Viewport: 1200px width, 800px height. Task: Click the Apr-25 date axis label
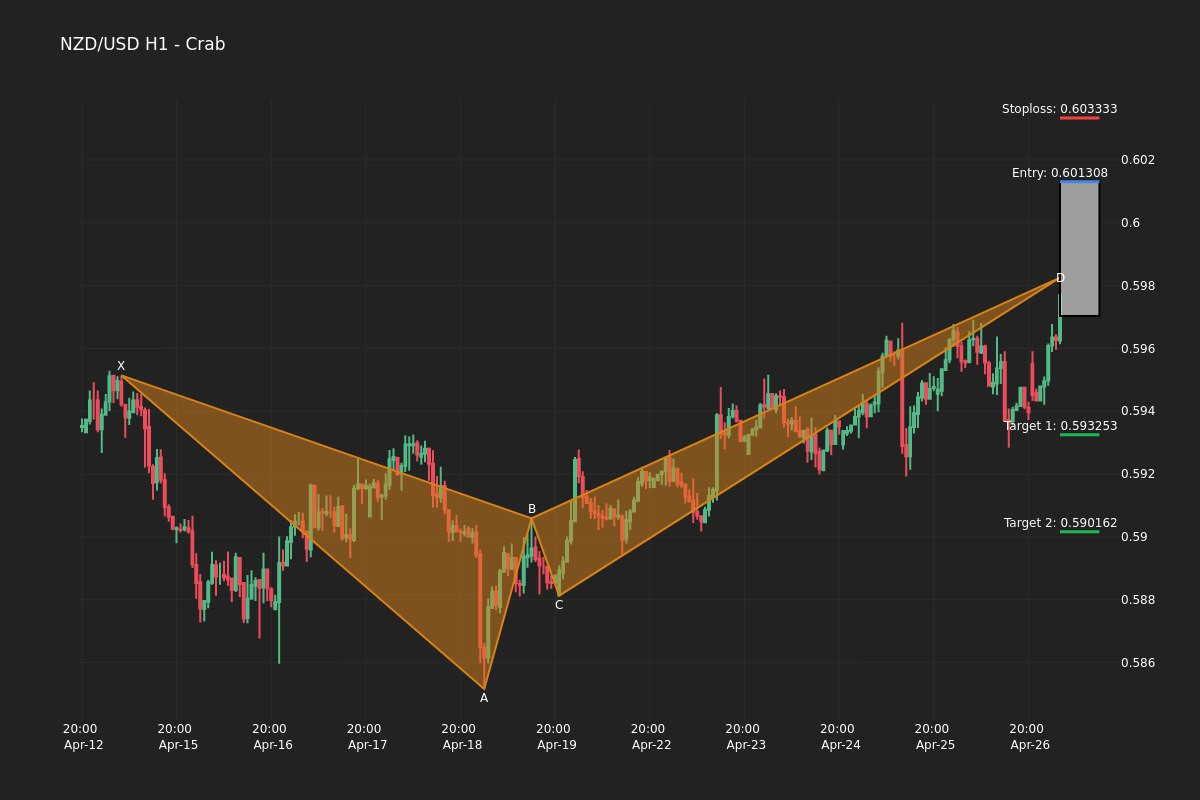tap(935, 745)
